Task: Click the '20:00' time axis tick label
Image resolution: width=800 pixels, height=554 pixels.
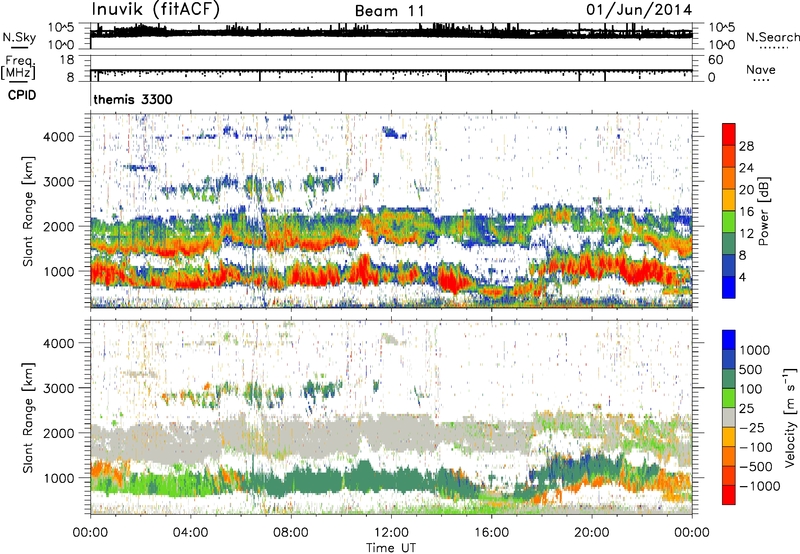Action: point(592,533)
